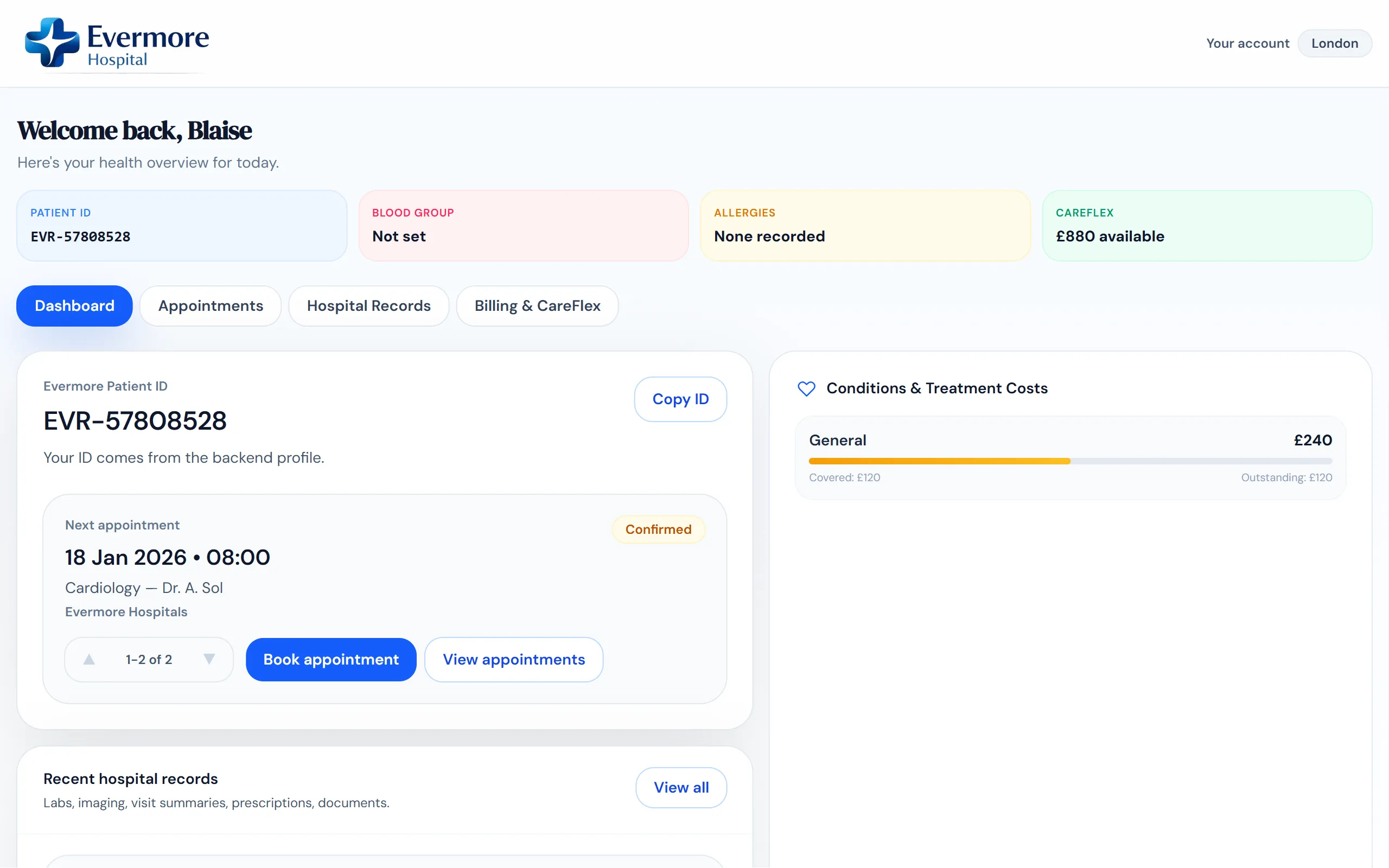Copy the patient ID with Copy ID
The image size is (1389, 868).
680,399
